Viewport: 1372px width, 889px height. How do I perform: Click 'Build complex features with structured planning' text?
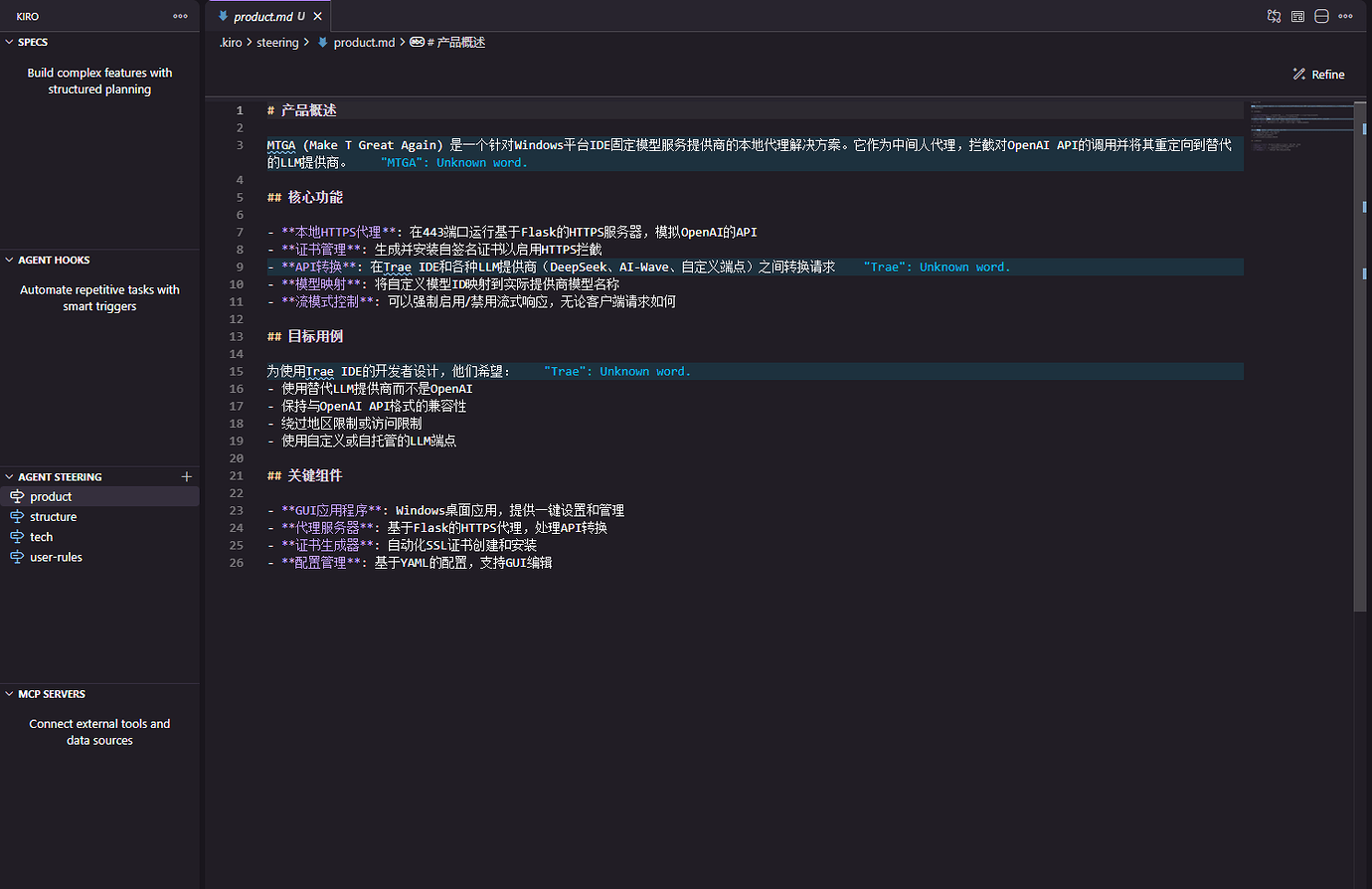pyautogui.click(x=99, y=81)
